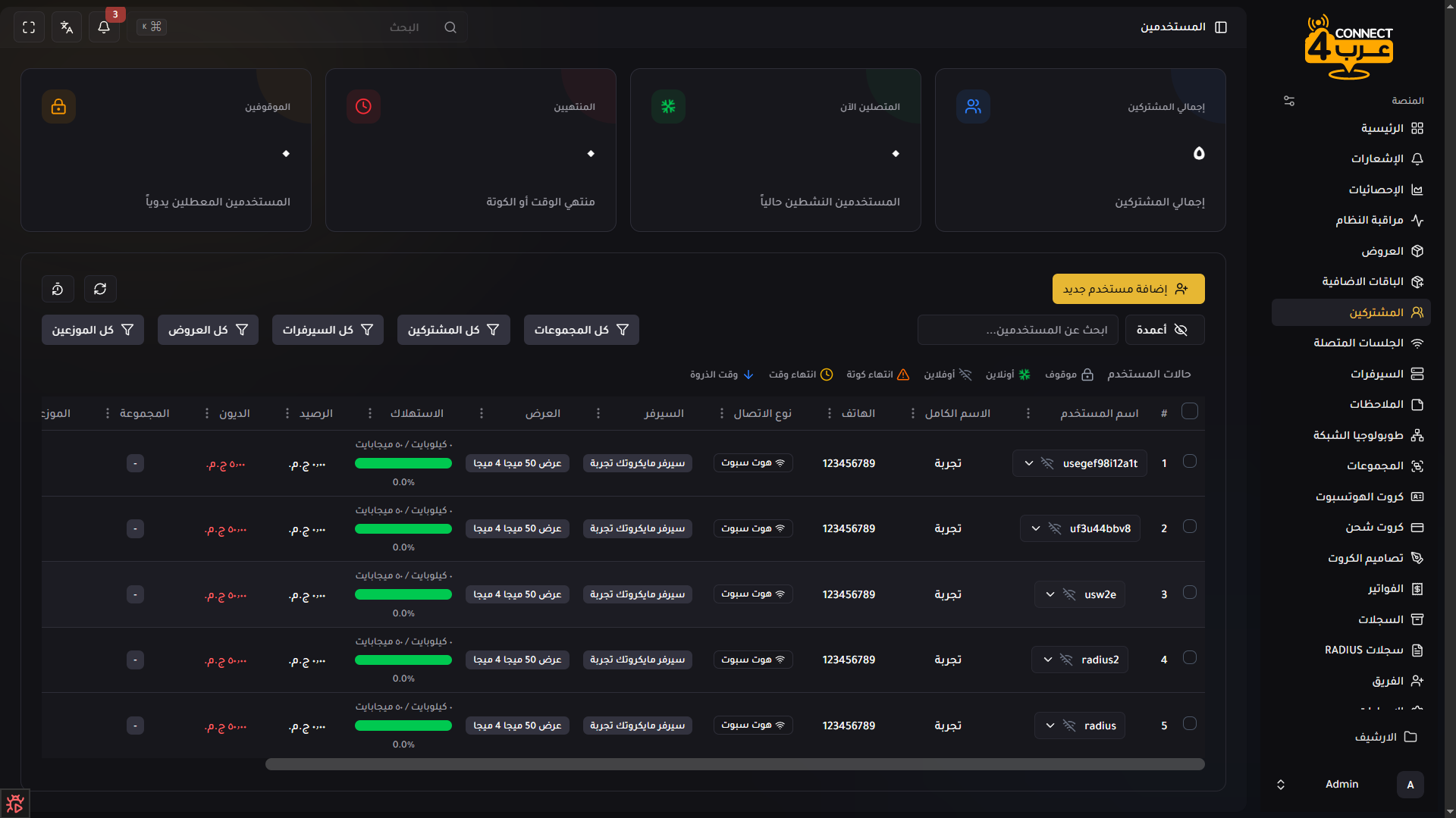The image size is (1456, 818).
Task: Click the أعمدة columns visibility button
Action: pos(1165,330)
